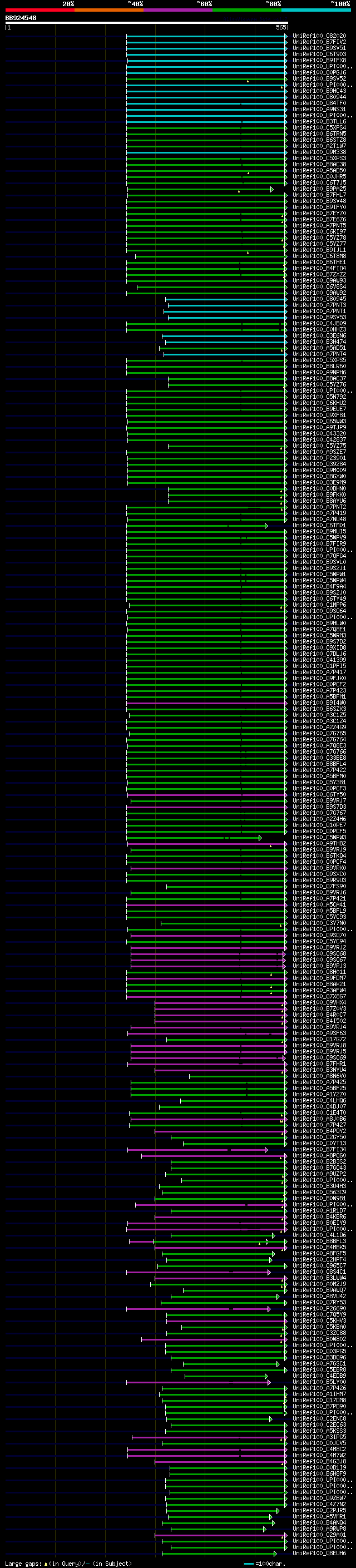Click the UniRef100_Q5N792 label
This screenshot has height=1568, width=356.
coord(319,397)
